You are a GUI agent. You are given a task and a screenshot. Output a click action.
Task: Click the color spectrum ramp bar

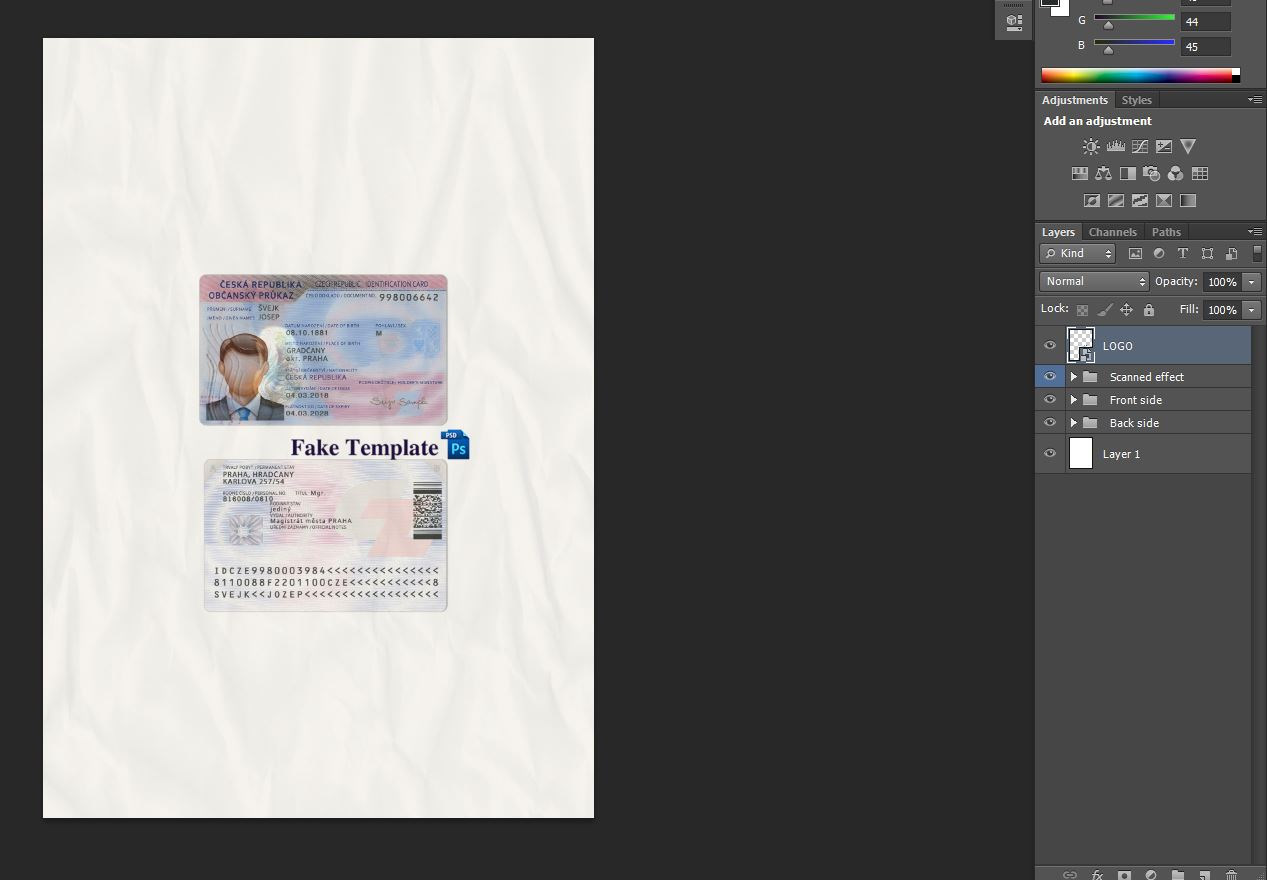click(1136, 75)
